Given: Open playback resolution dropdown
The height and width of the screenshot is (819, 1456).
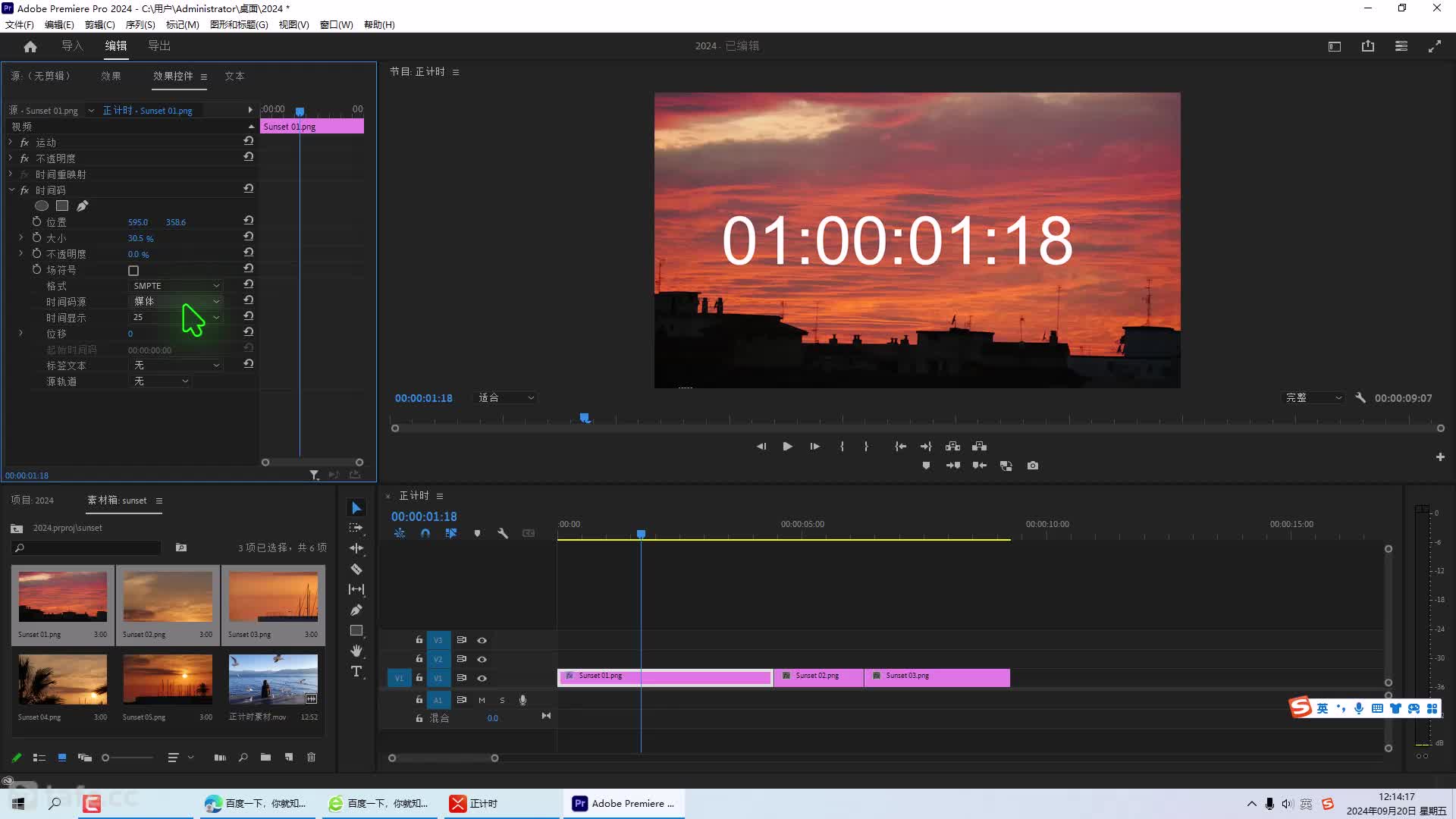Looking at the screenshot, I should tap(1313, 397).
